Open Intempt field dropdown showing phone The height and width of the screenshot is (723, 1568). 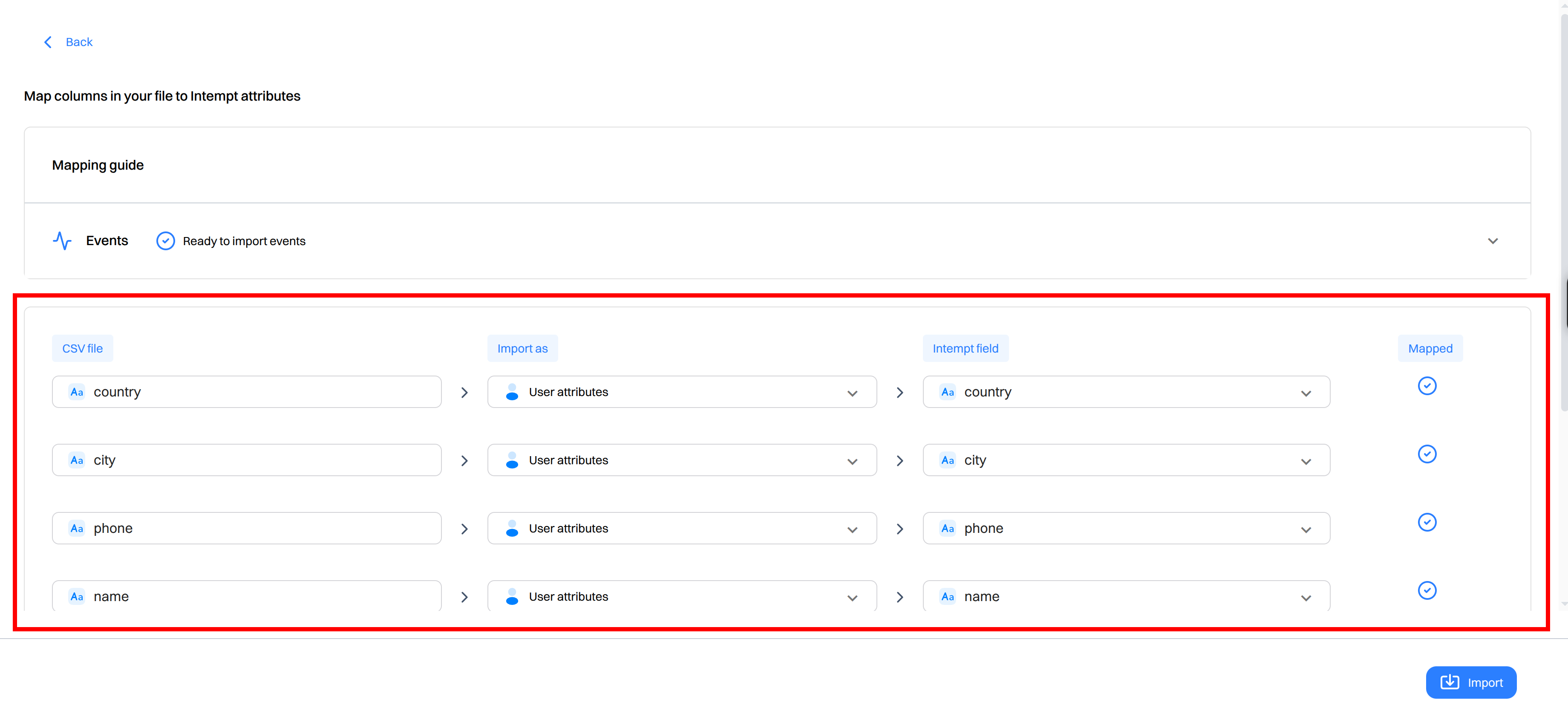(1126, 528)
